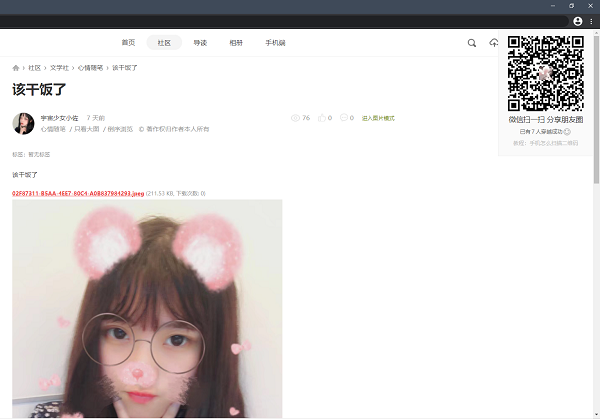Click the thumbs-up like icon
This screenshot has height=419, width=600.
point(320,118)
